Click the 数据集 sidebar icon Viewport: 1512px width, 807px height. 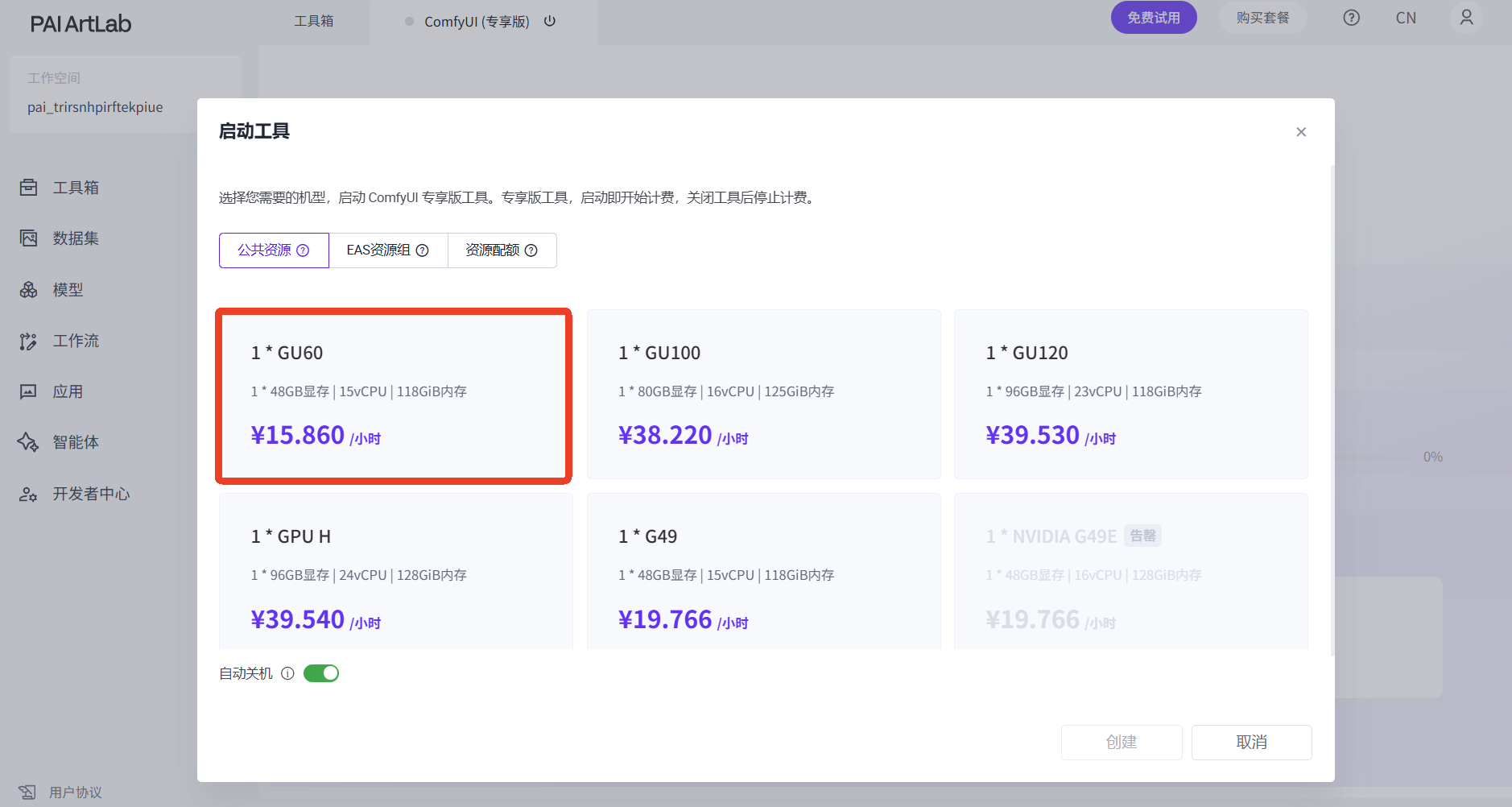click(x=29, y=238)
